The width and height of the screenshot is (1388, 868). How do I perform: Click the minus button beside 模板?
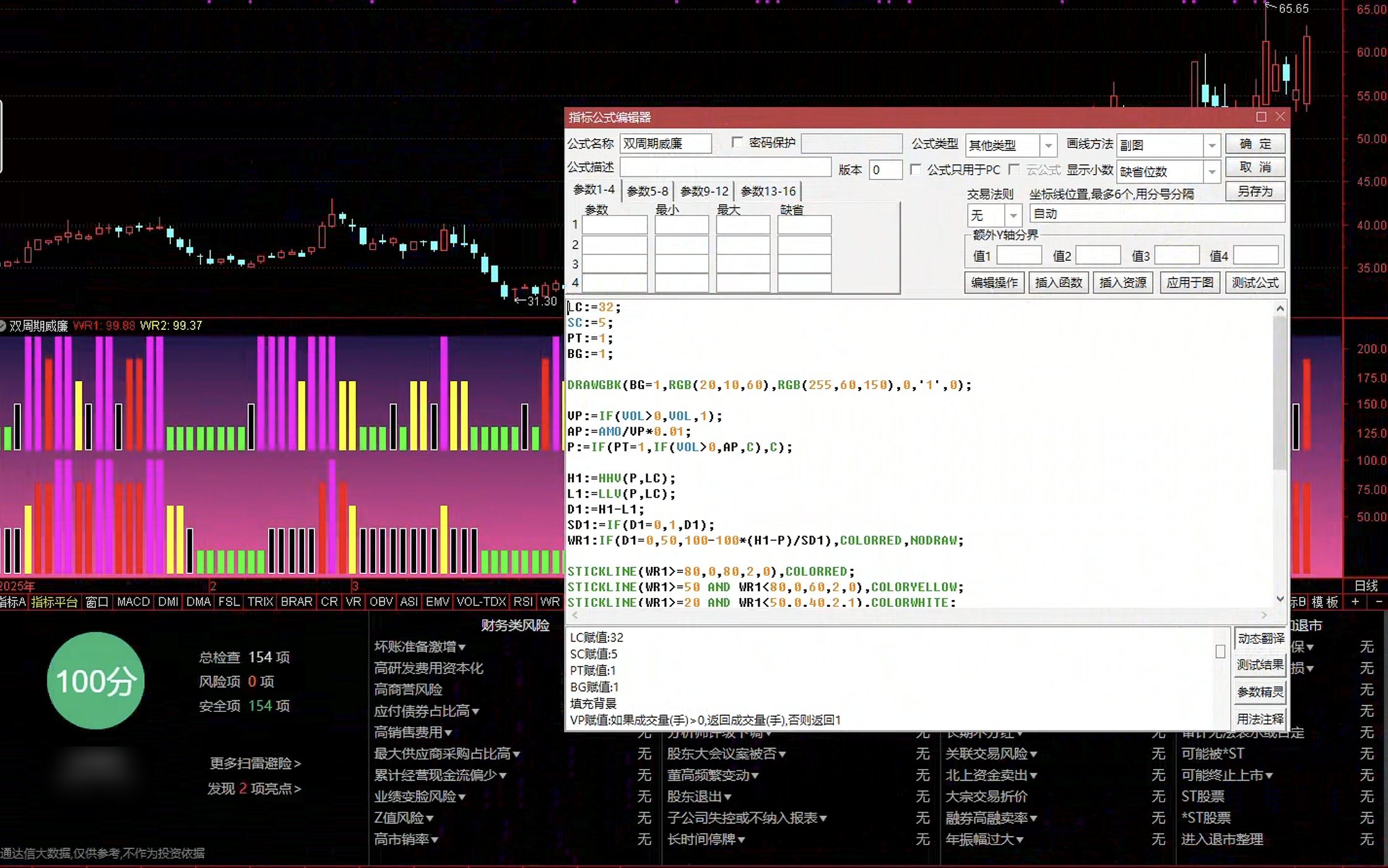(x=1379, y=602)
